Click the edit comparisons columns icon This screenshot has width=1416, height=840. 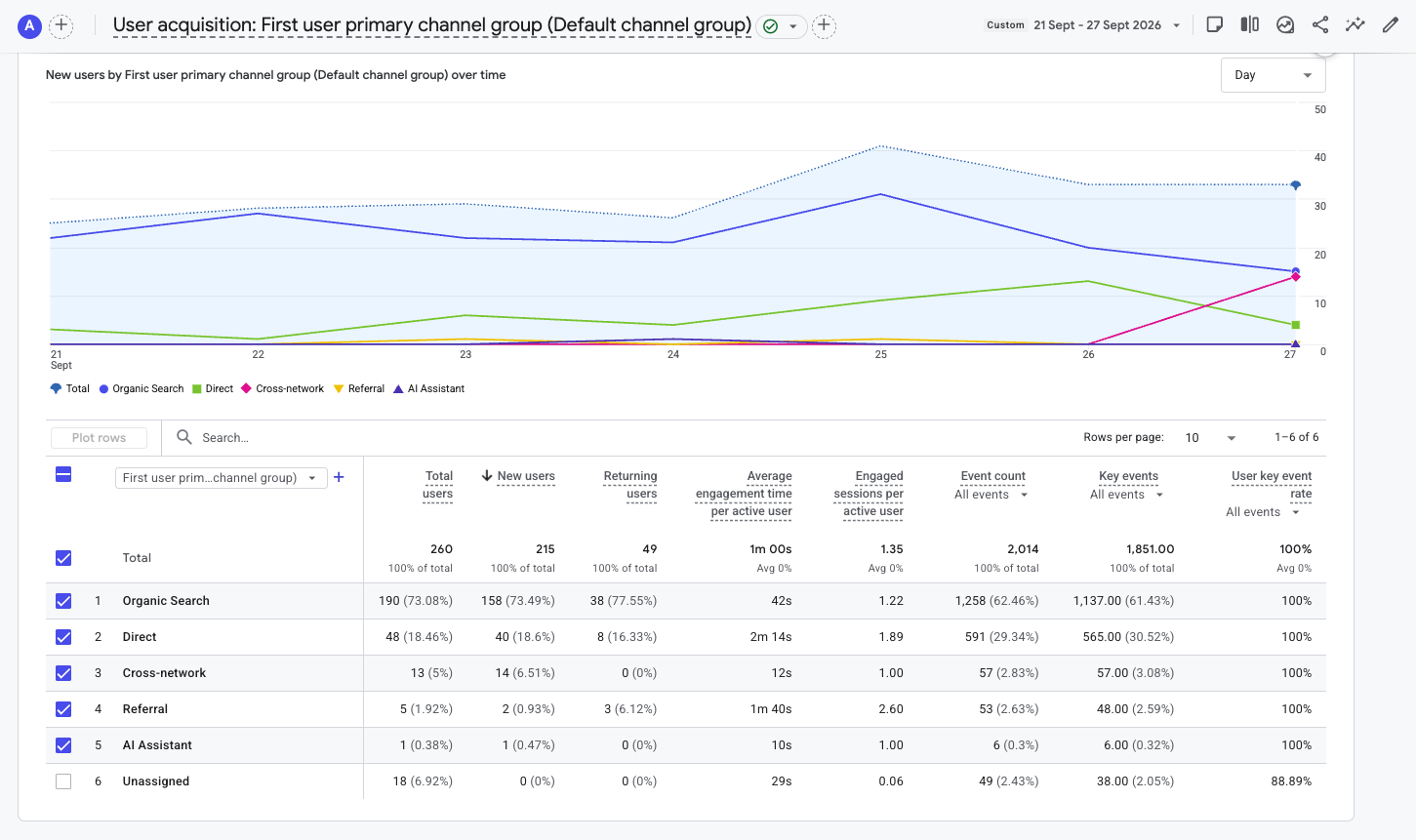pyautogui.click(x=1250, y=25)
